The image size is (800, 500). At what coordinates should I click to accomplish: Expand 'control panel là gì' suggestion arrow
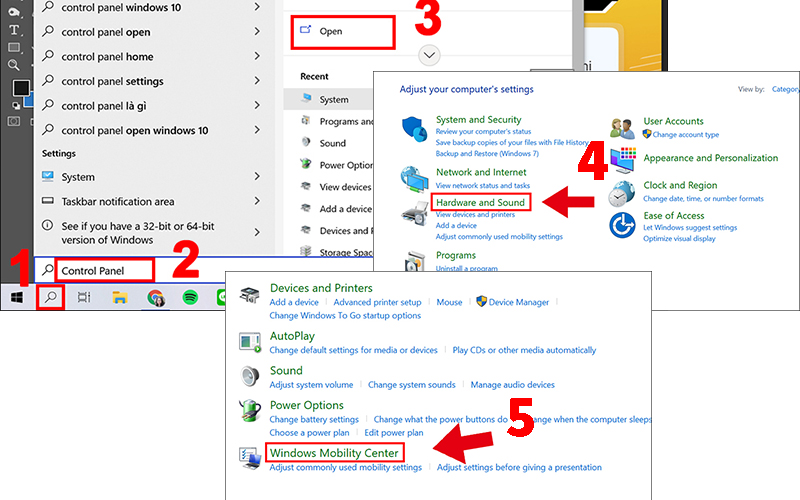coord(257,105)
